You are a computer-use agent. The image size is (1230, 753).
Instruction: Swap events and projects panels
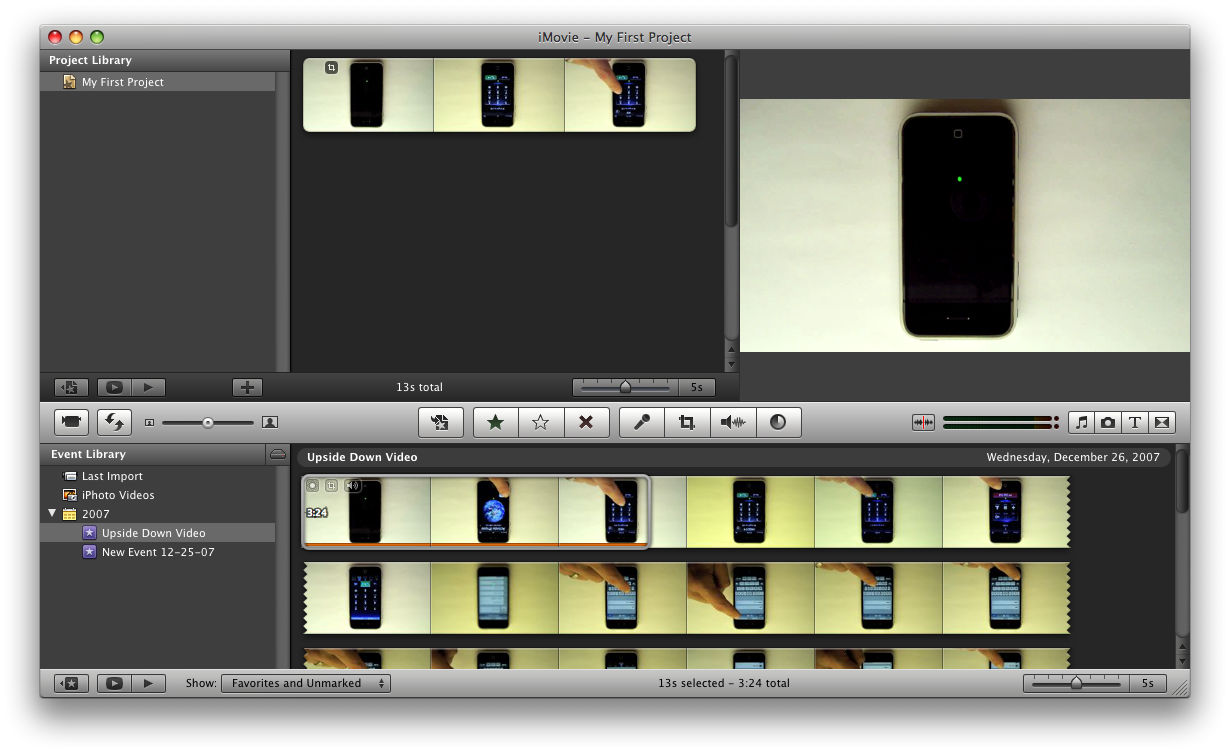coord(114,422)
